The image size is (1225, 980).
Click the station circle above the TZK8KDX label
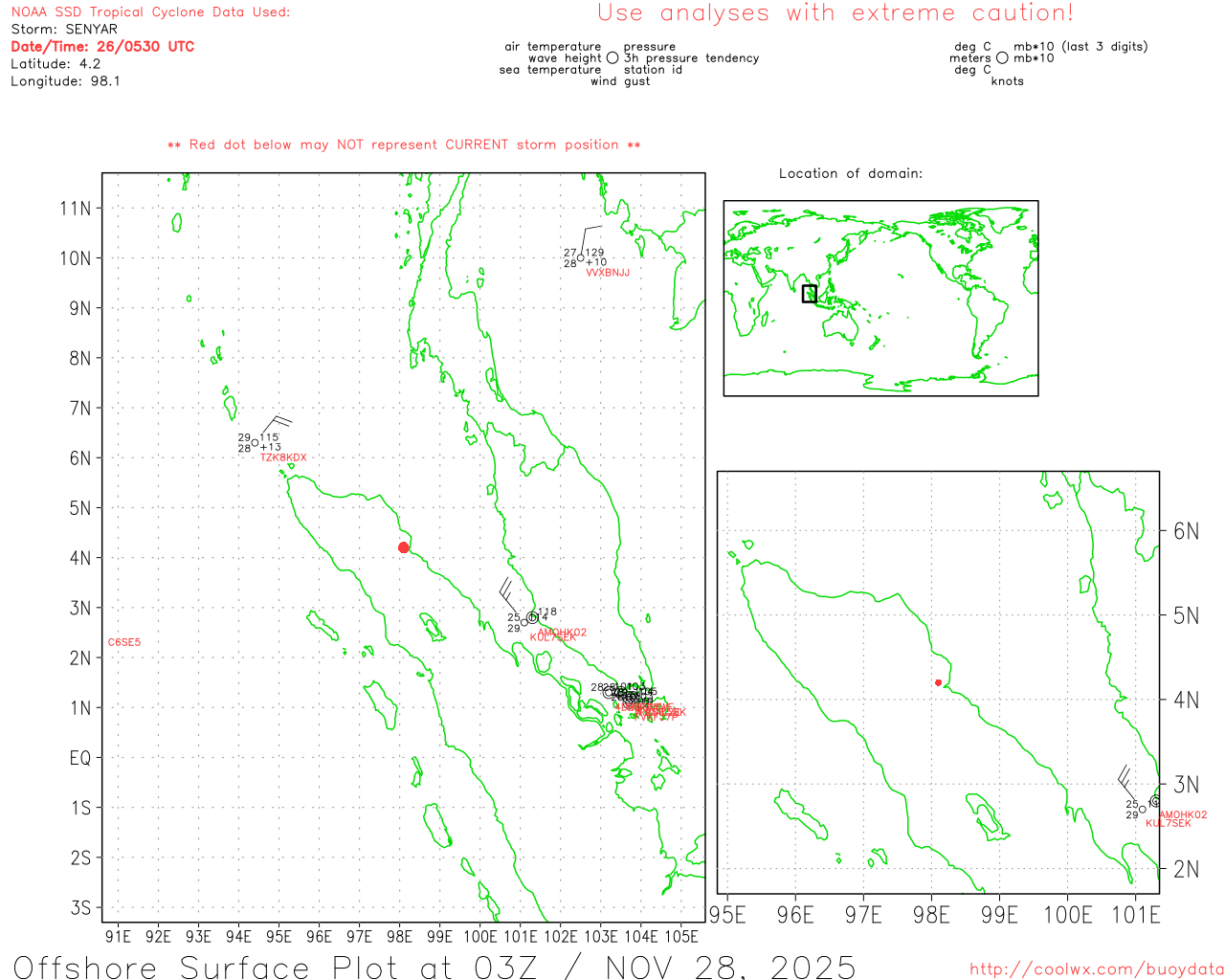pos(256,442)
